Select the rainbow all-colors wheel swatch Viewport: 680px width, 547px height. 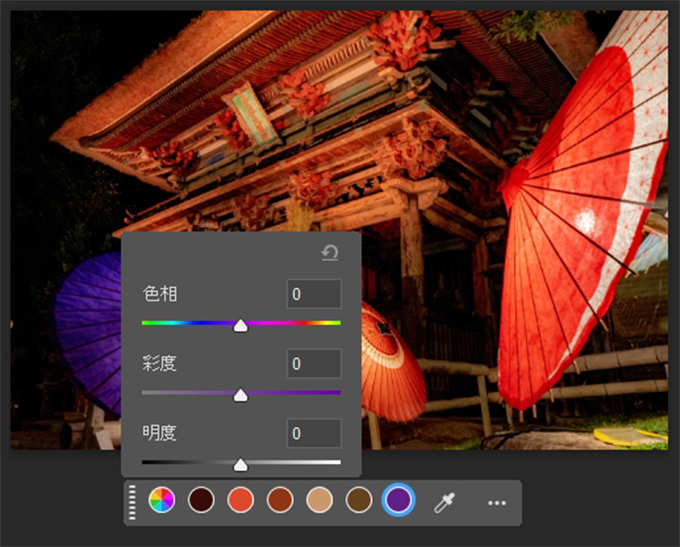pos(162,500)
